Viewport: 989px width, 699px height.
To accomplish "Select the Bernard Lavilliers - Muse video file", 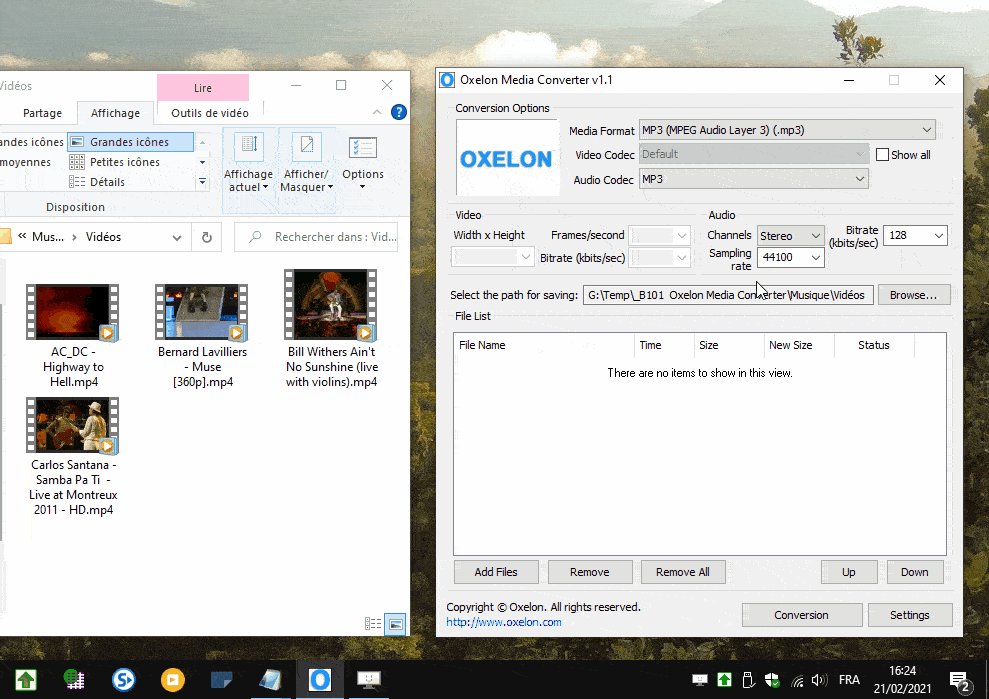I will pos(202,336).
